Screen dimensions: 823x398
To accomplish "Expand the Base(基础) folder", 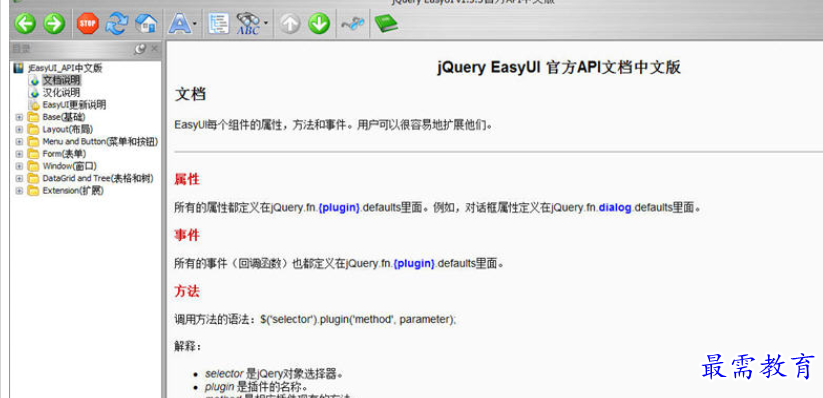I will (x=19, y=117).
